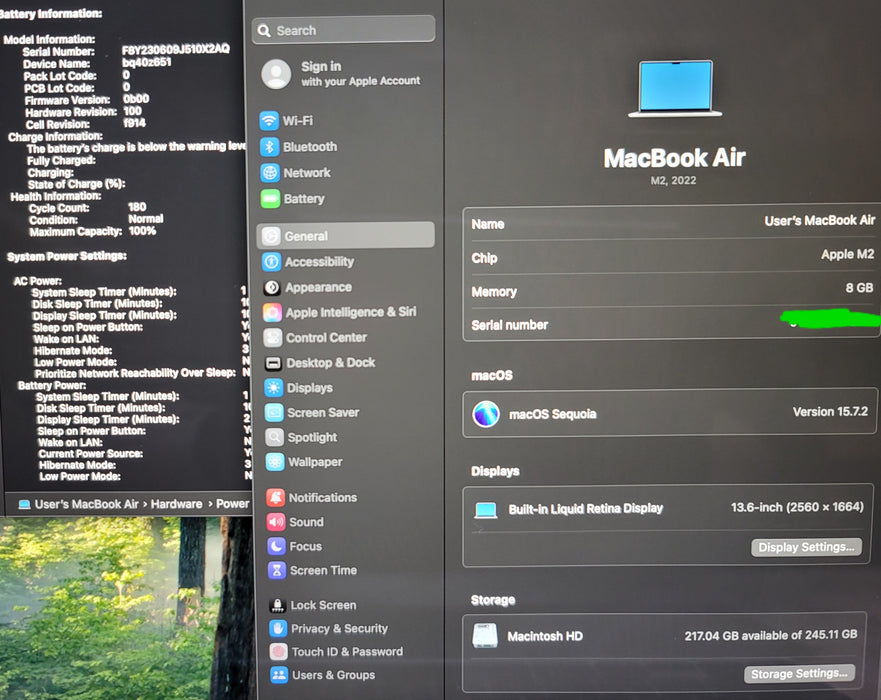881x700 pixels.
Task: Select General gear icon in sidebar
Action: click(271, 236)
